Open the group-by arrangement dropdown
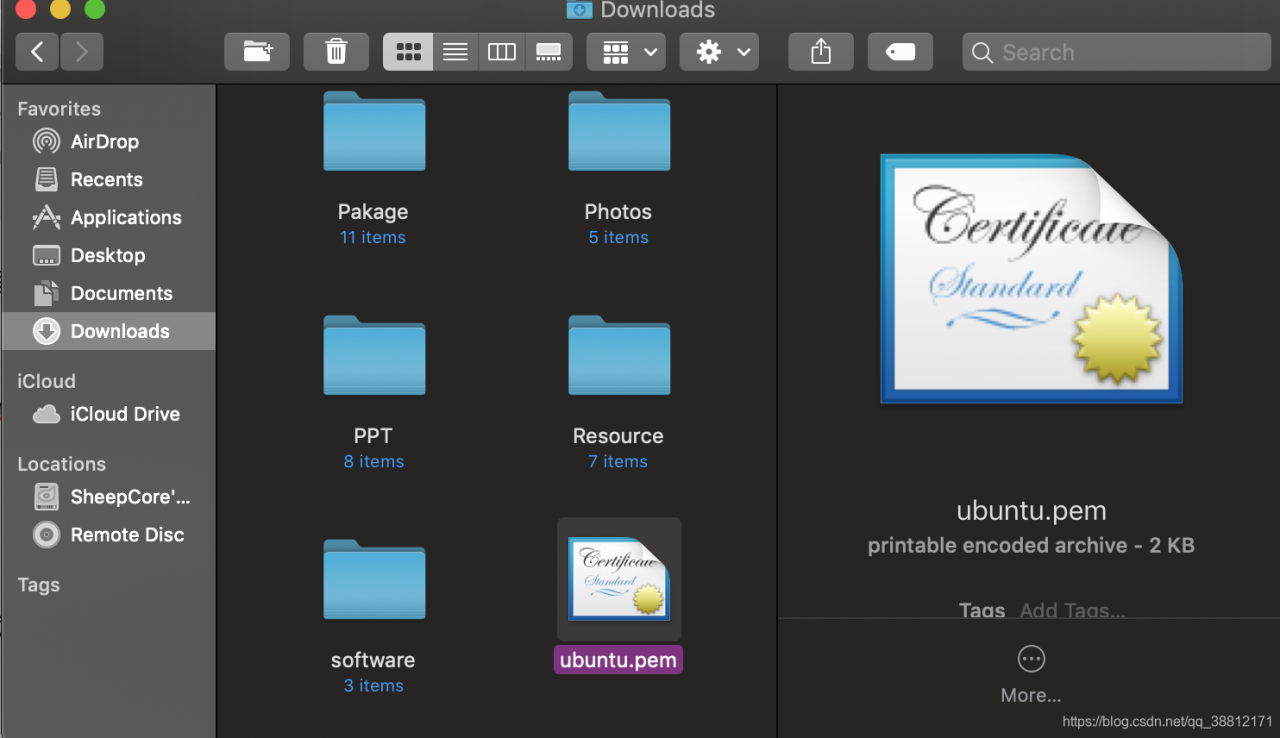Viewport: 1280px width, 738px height. [626, 52]
